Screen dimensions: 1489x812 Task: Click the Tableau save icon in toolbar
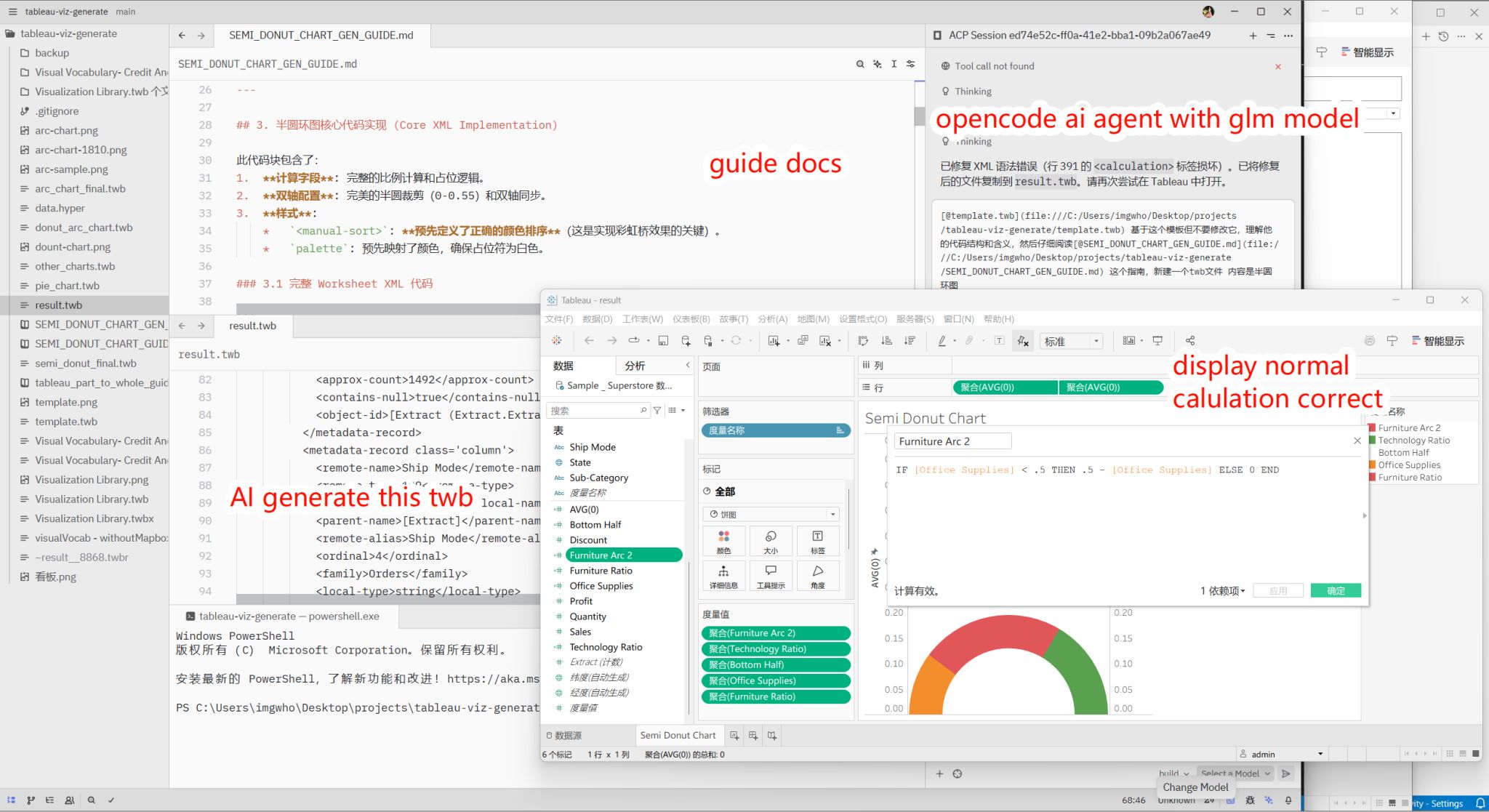coord(663,340)
